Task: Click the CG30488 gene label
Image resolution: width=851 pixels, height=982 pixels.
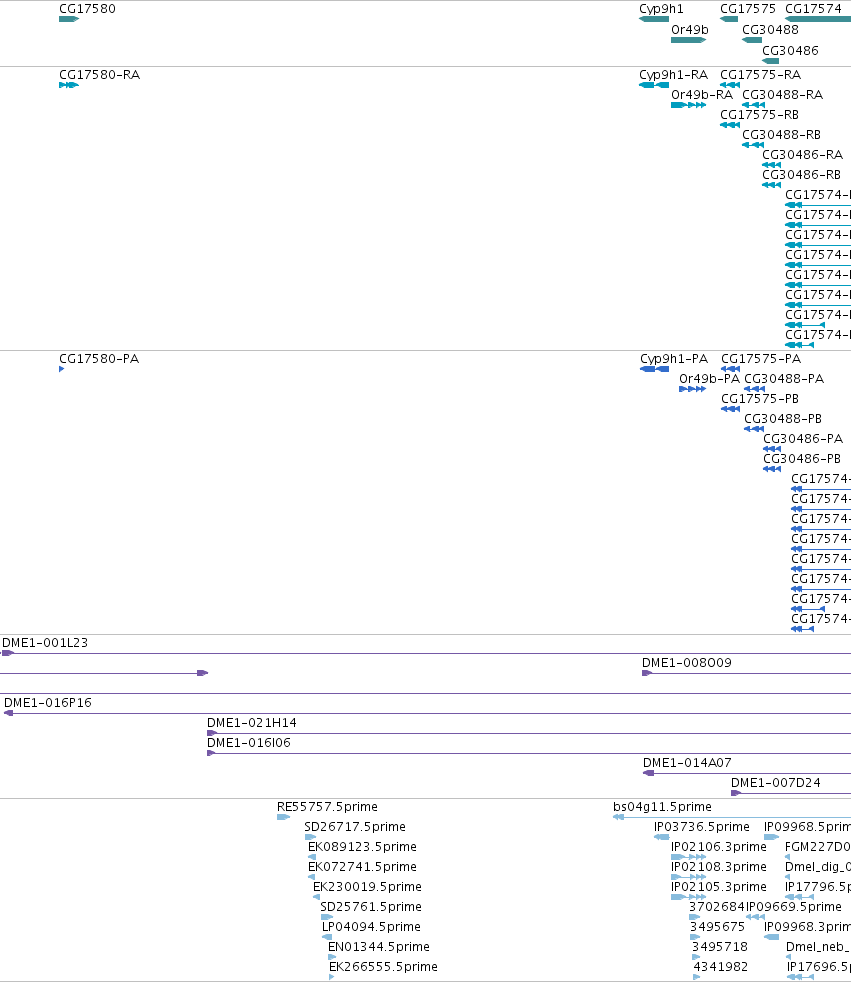Action: coord(770,29)
